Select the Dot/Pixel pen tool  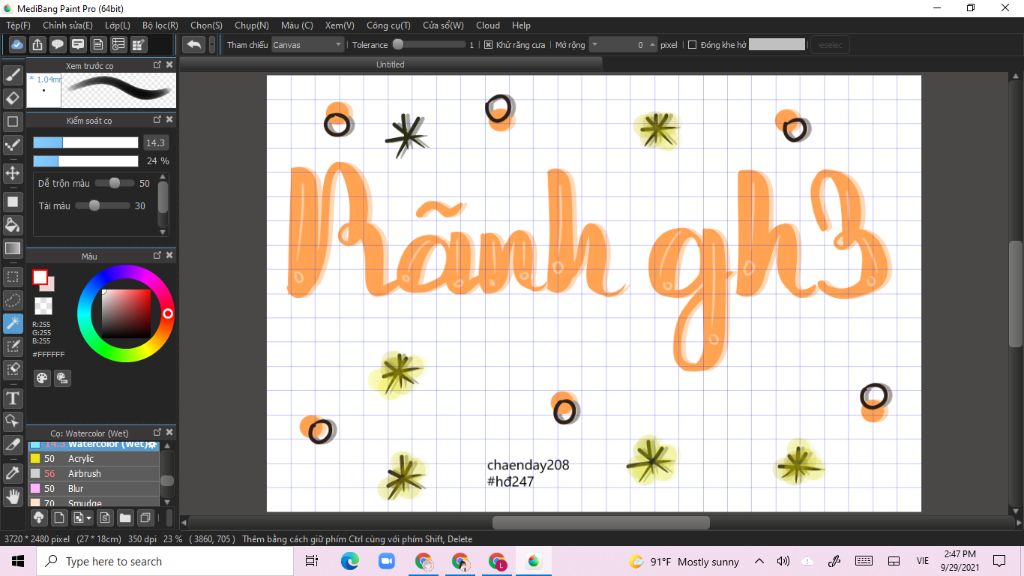pyautogui.click(x=12, y=145)
